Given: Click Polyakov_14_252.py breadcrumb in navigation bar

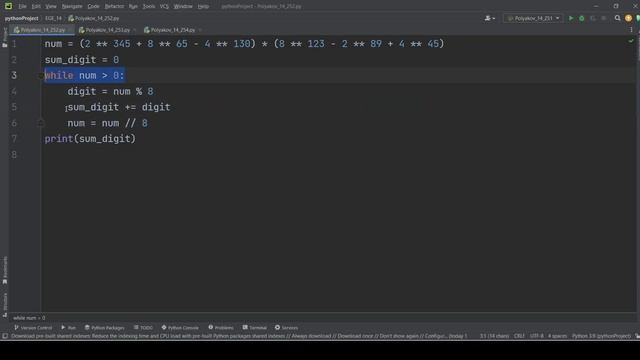Looking at the screenshot, I should 94,18.
